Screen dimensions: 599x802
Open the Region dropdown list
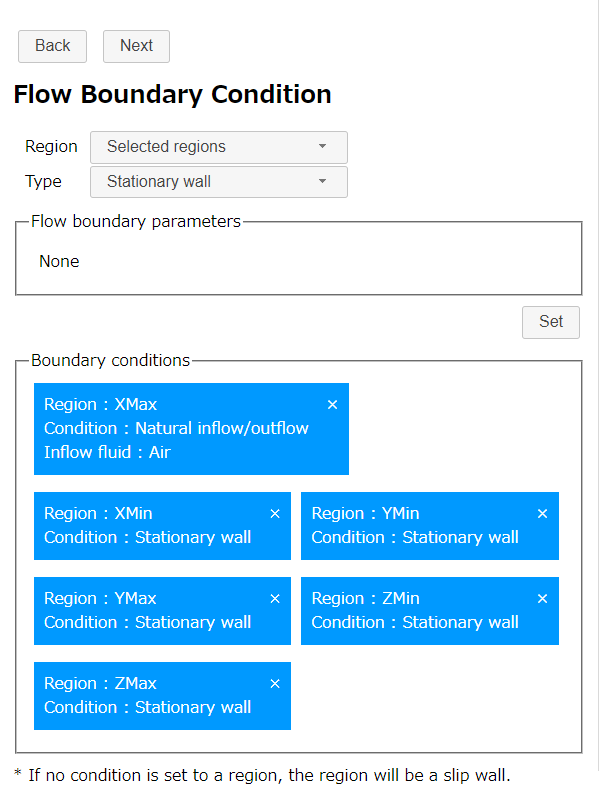click(x=219, y=147)
